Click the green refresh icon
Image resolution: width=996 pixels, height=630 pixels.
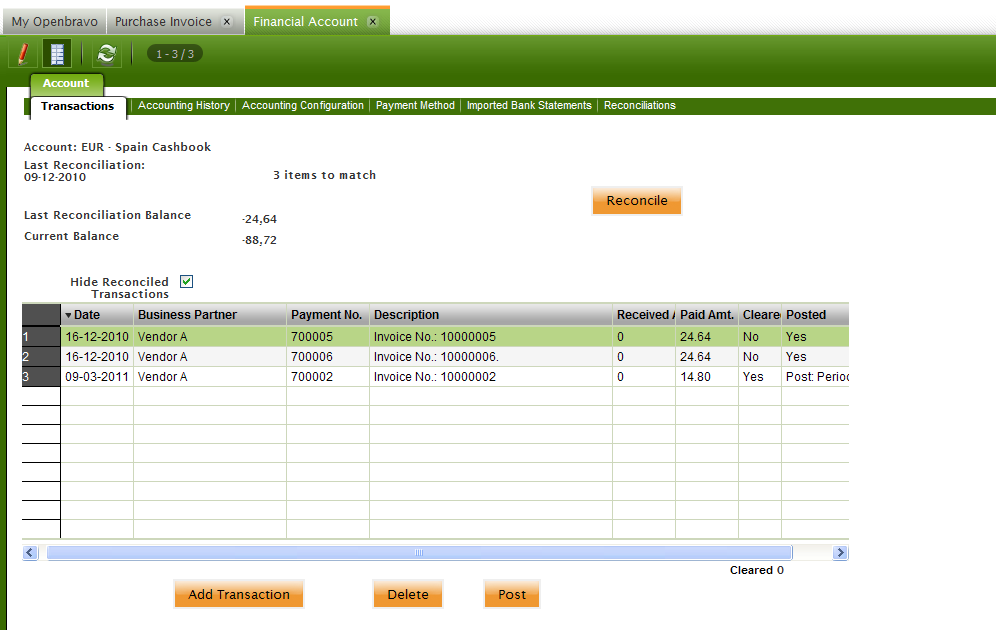(x=107, y=54)
